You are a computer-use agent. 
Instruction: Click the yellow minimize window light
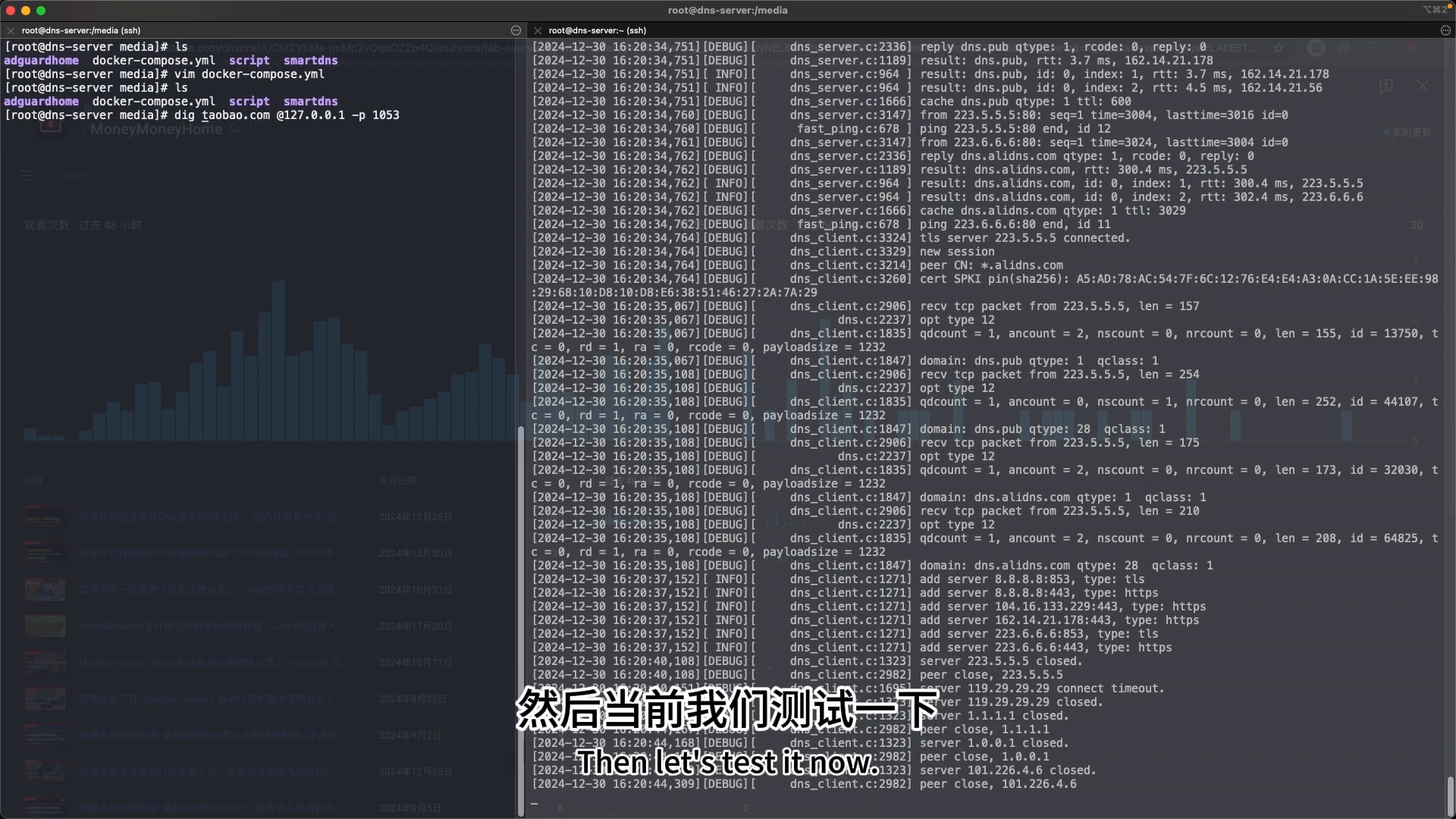26,11
